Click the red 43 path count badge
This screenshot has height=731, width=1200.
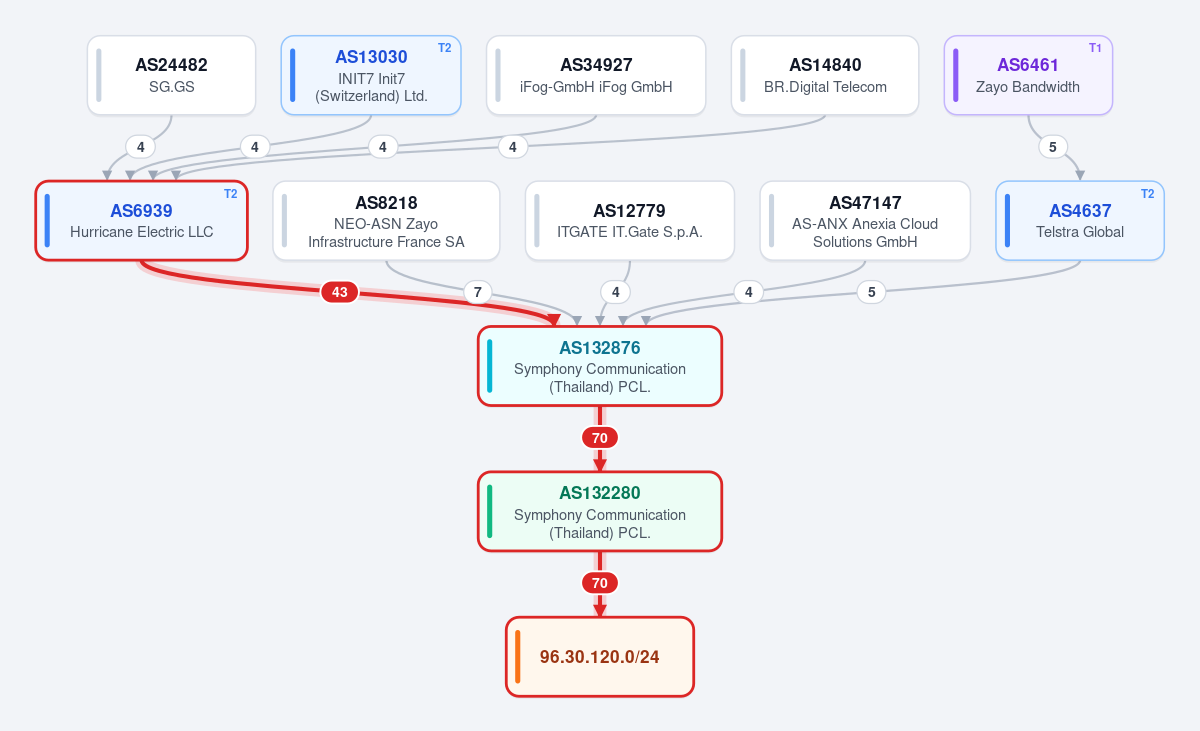click(x=340, y=292)
